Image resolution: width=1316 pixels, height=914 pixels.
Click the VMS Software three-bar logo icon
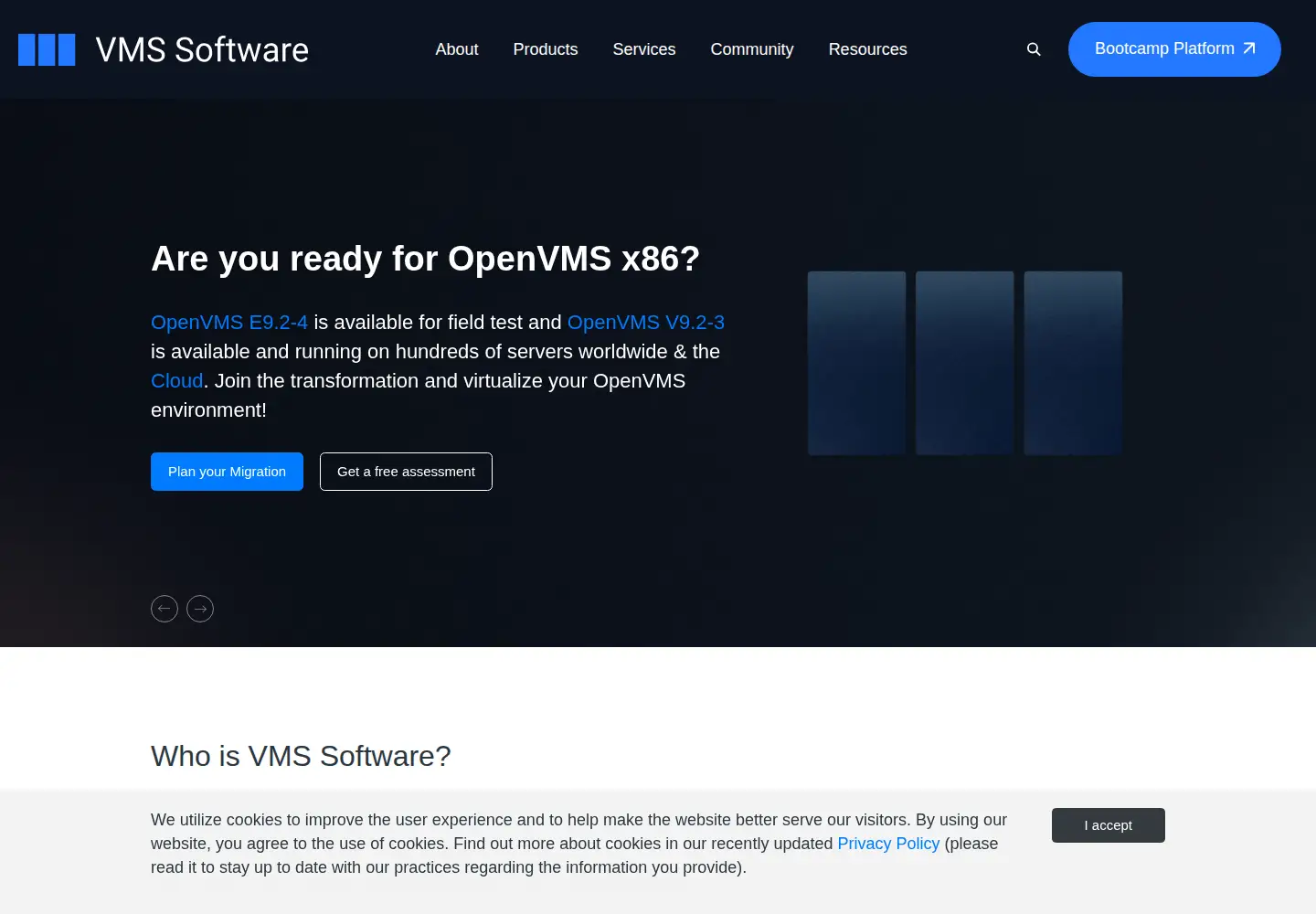click(x=47, y=49)
